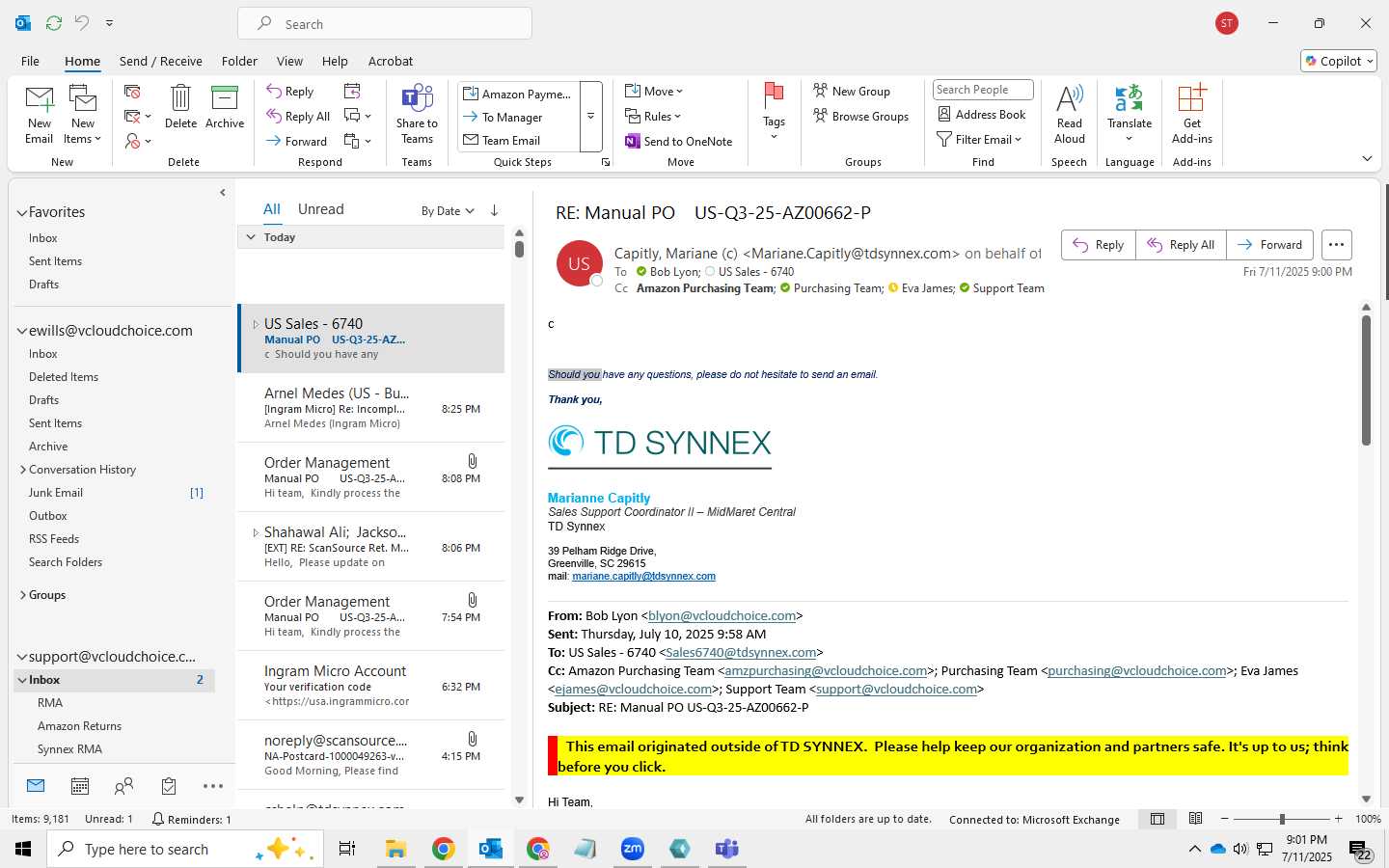The width and height of the screenshot is (1389, 868).
Task: Open File Explorer from the taskbar
Action: [395, 849]
